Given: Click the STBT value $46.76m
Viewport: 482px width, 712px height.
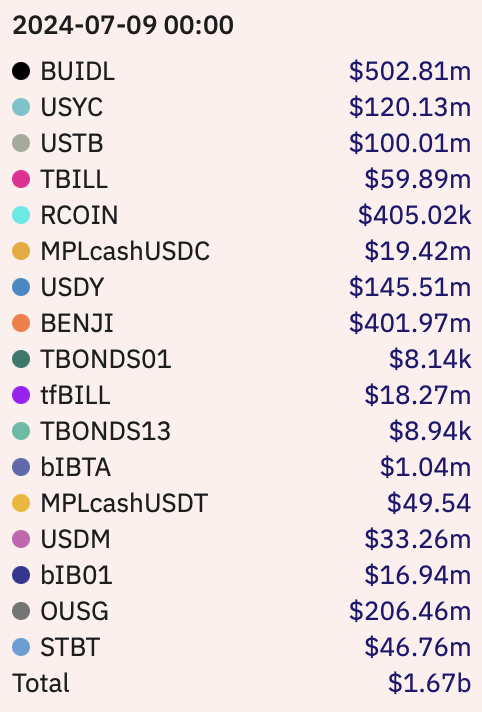Looking at the screenshot, I should coord(417,647).
